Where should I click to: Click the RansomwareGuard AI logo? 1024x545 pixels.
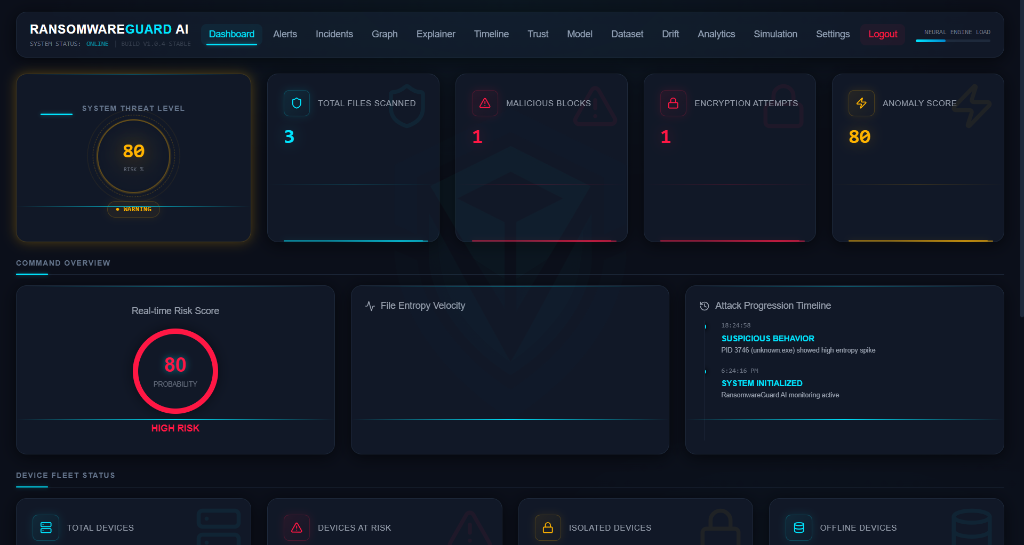pos(109,29)
